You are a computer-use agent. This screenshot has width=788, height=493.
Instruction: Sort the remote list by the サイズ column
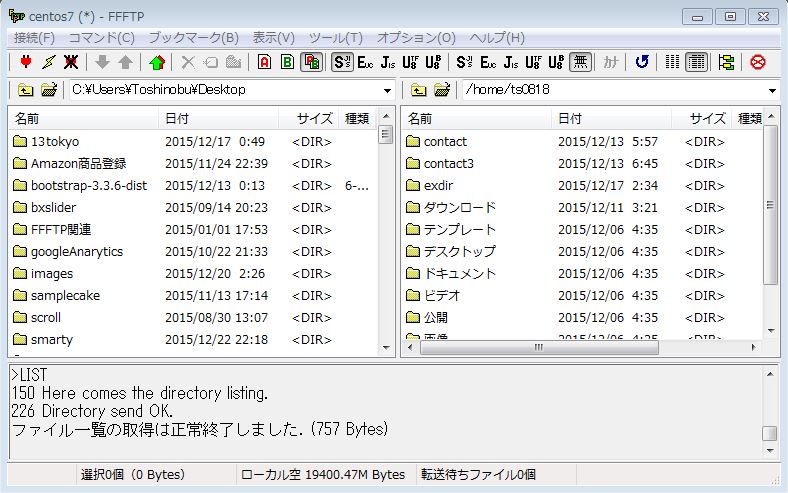[701, 118]
